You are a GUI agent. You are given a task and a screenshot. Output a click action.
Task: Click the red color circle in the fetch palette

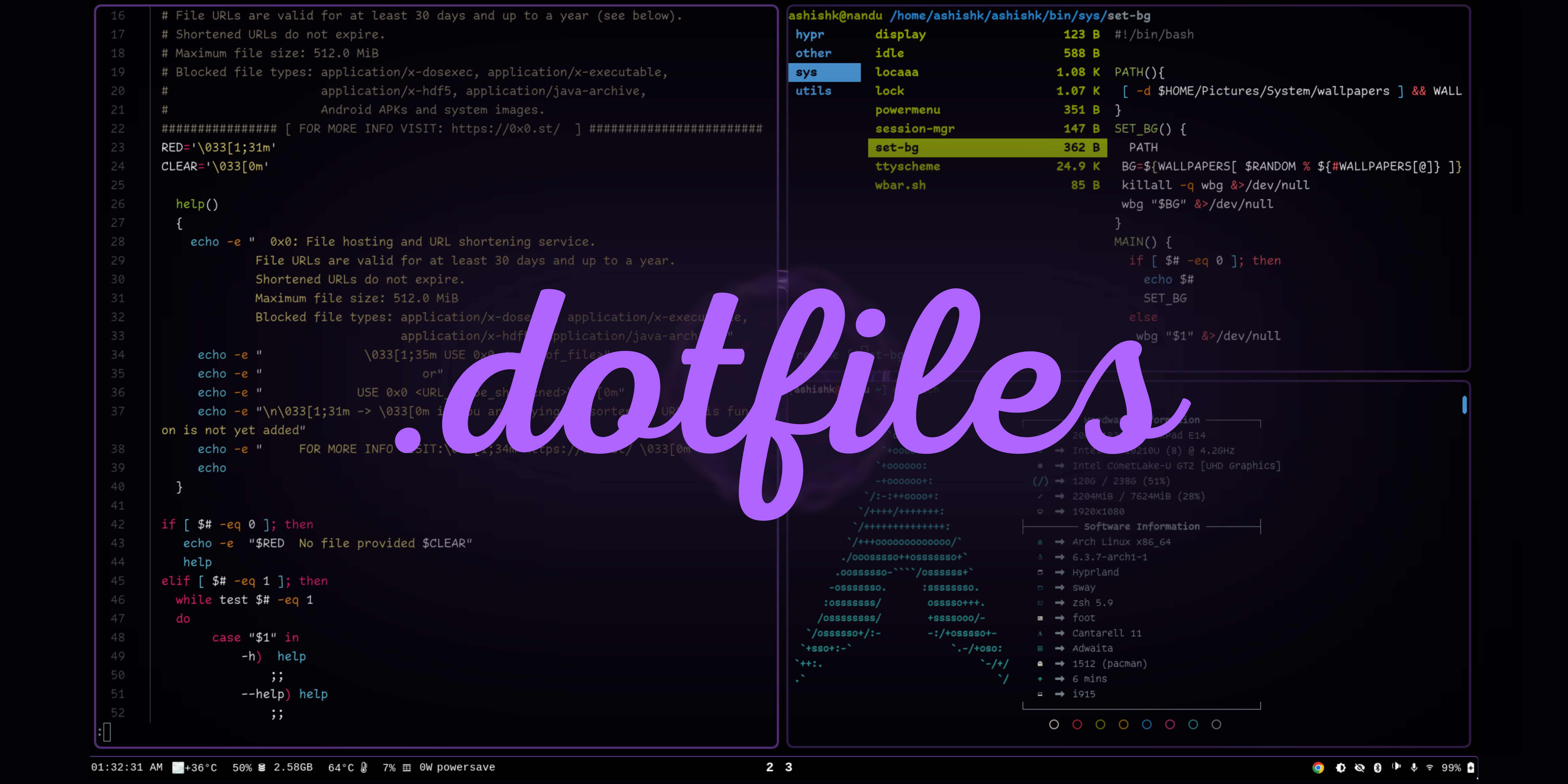click(x=1077, y=724)
